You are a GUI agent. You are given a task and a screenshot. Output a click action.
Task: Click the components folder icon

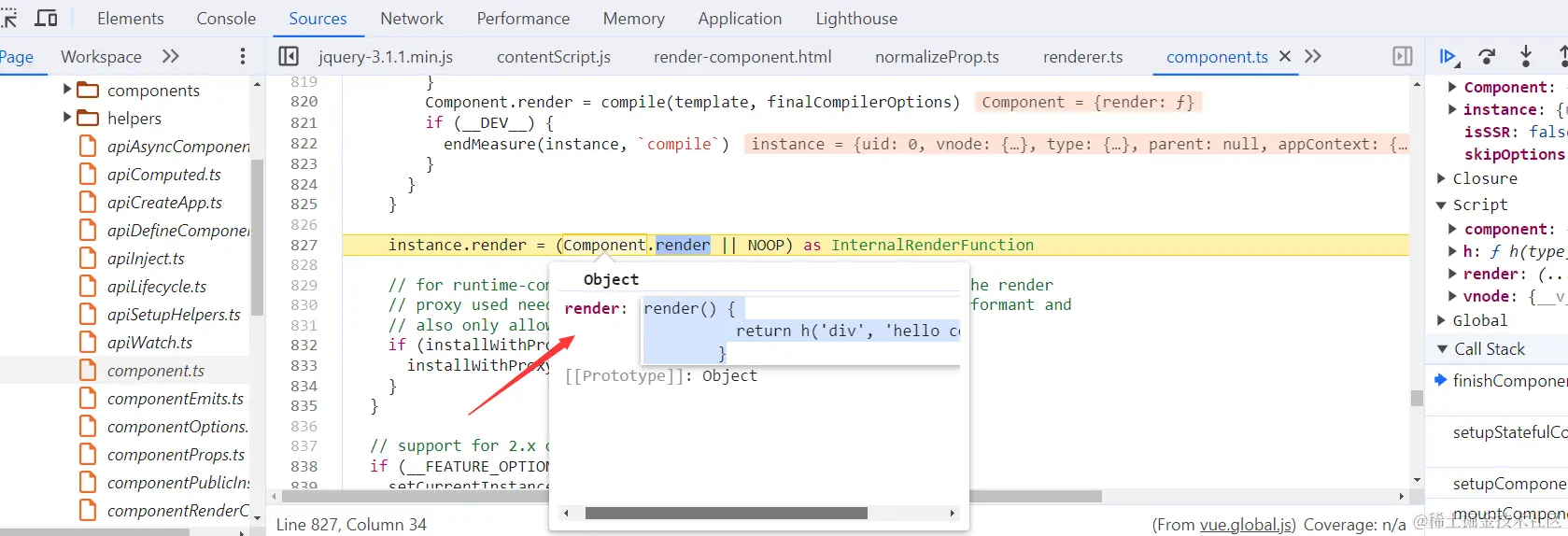click(89, 90)
